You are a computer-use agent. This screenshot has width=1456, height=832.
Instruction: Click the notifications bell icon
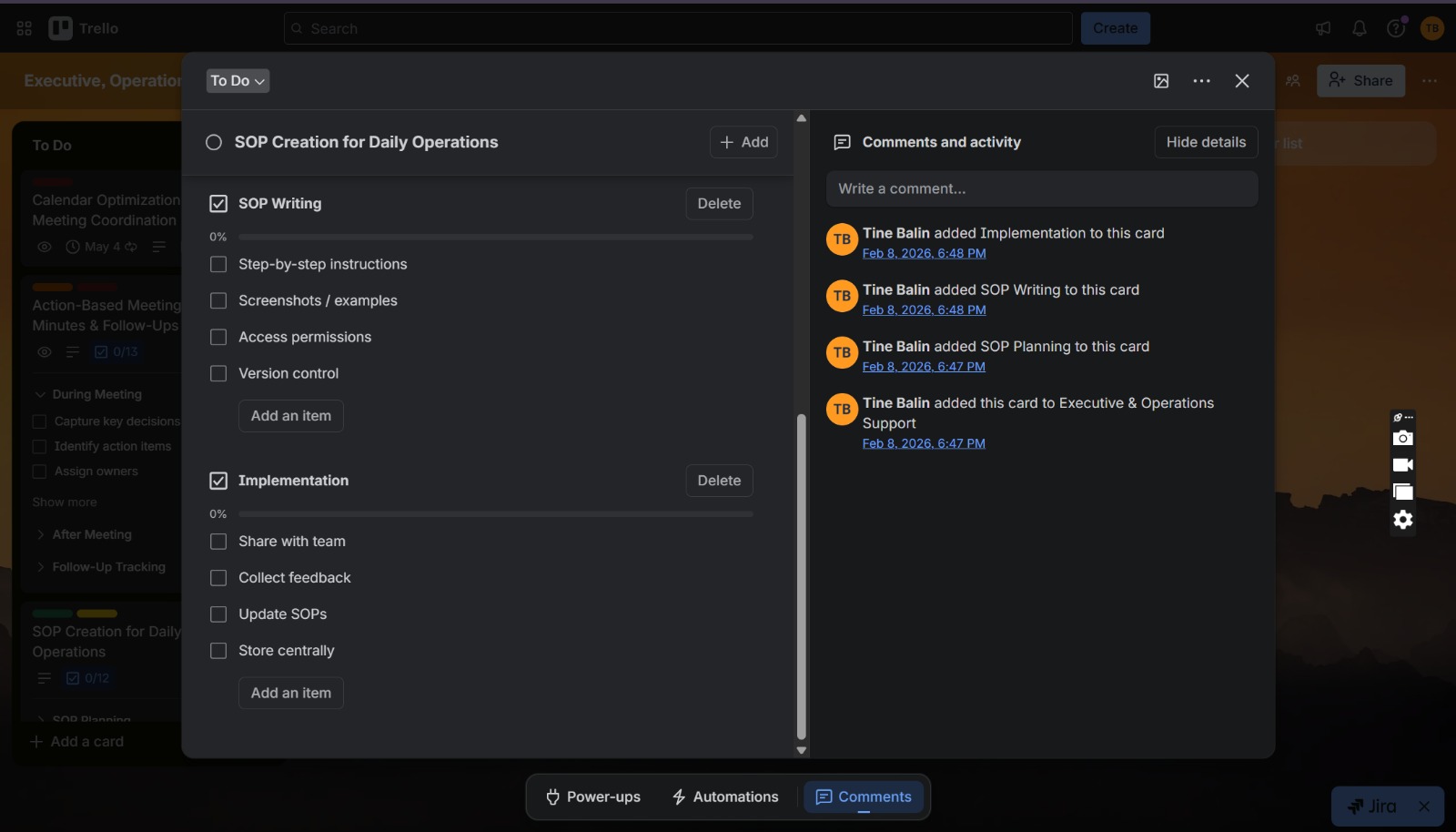1360,28
